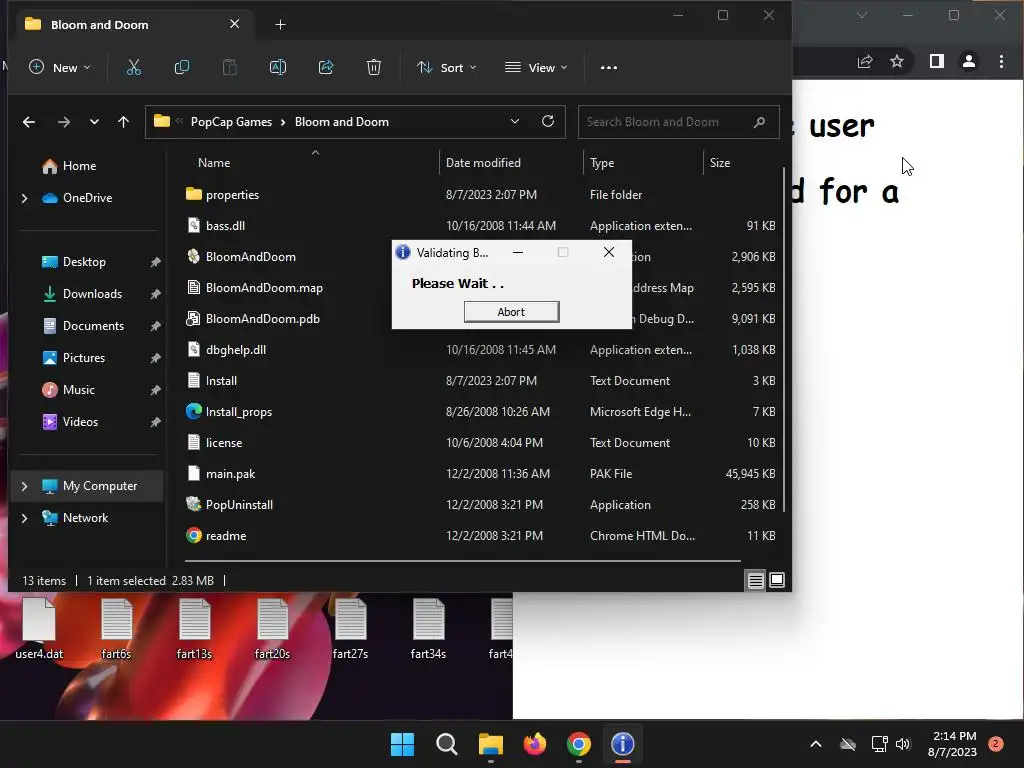Image resolution: width=1024 pixels, height=768 pixels.
Task: Open the volume speaker tray icon
Action: pyautogui.click(x=903, y=744)
